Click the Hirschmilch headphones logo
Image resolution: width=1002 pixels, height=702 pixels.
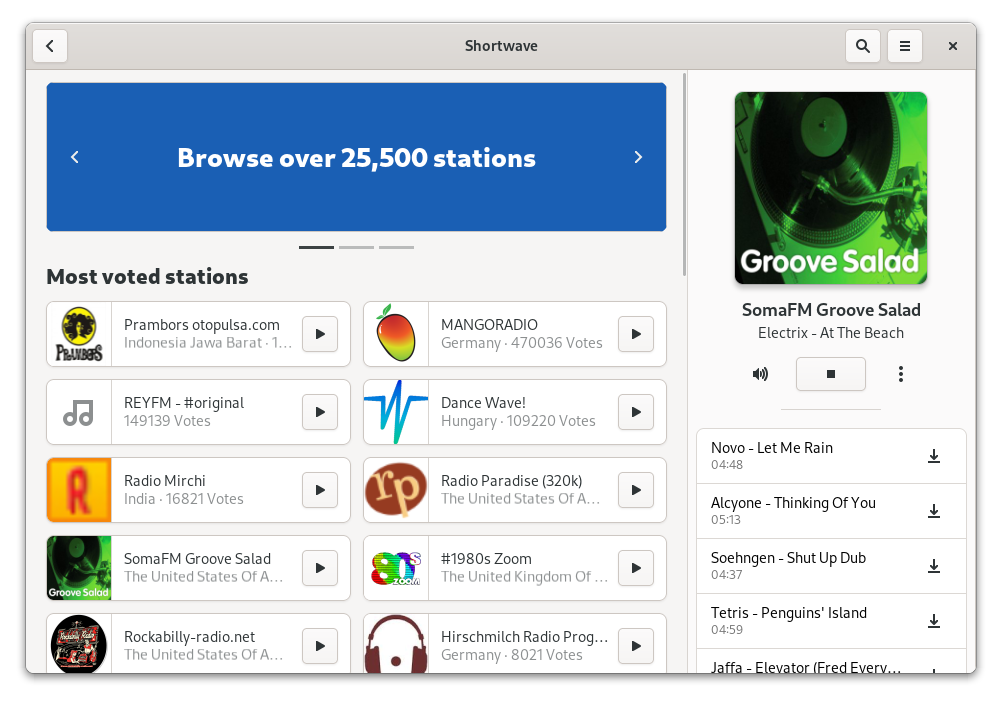pyautogui.click(x=396, y=644)
